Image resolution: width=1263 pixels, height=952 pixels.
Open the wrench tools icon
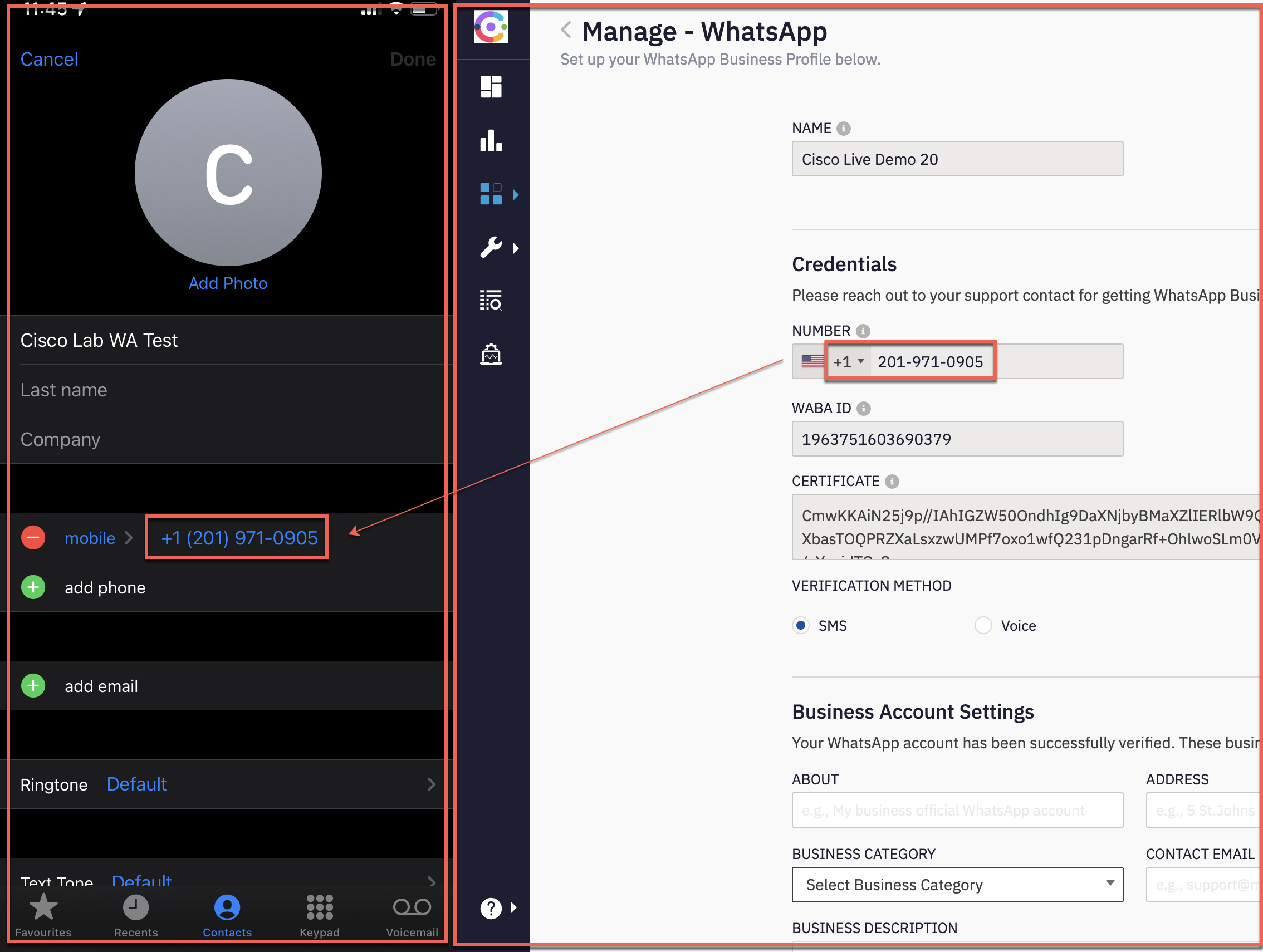click(x=491, y=248)
